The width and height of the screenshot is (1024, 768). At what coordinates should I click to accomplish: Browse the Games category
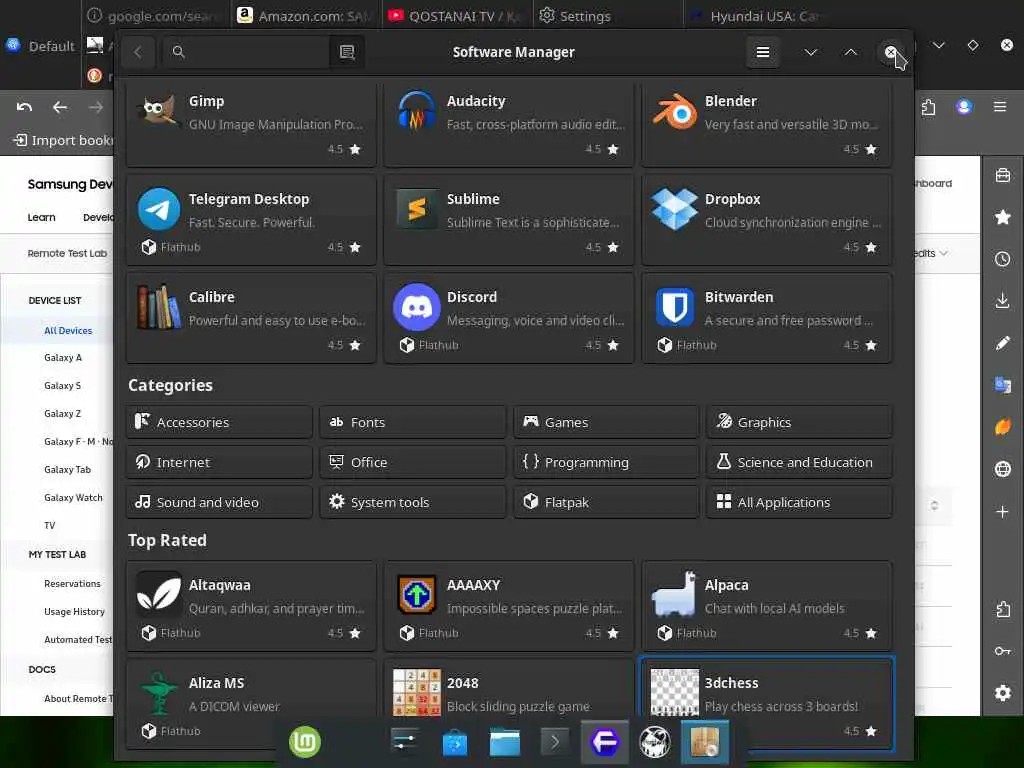click(606, 422)
